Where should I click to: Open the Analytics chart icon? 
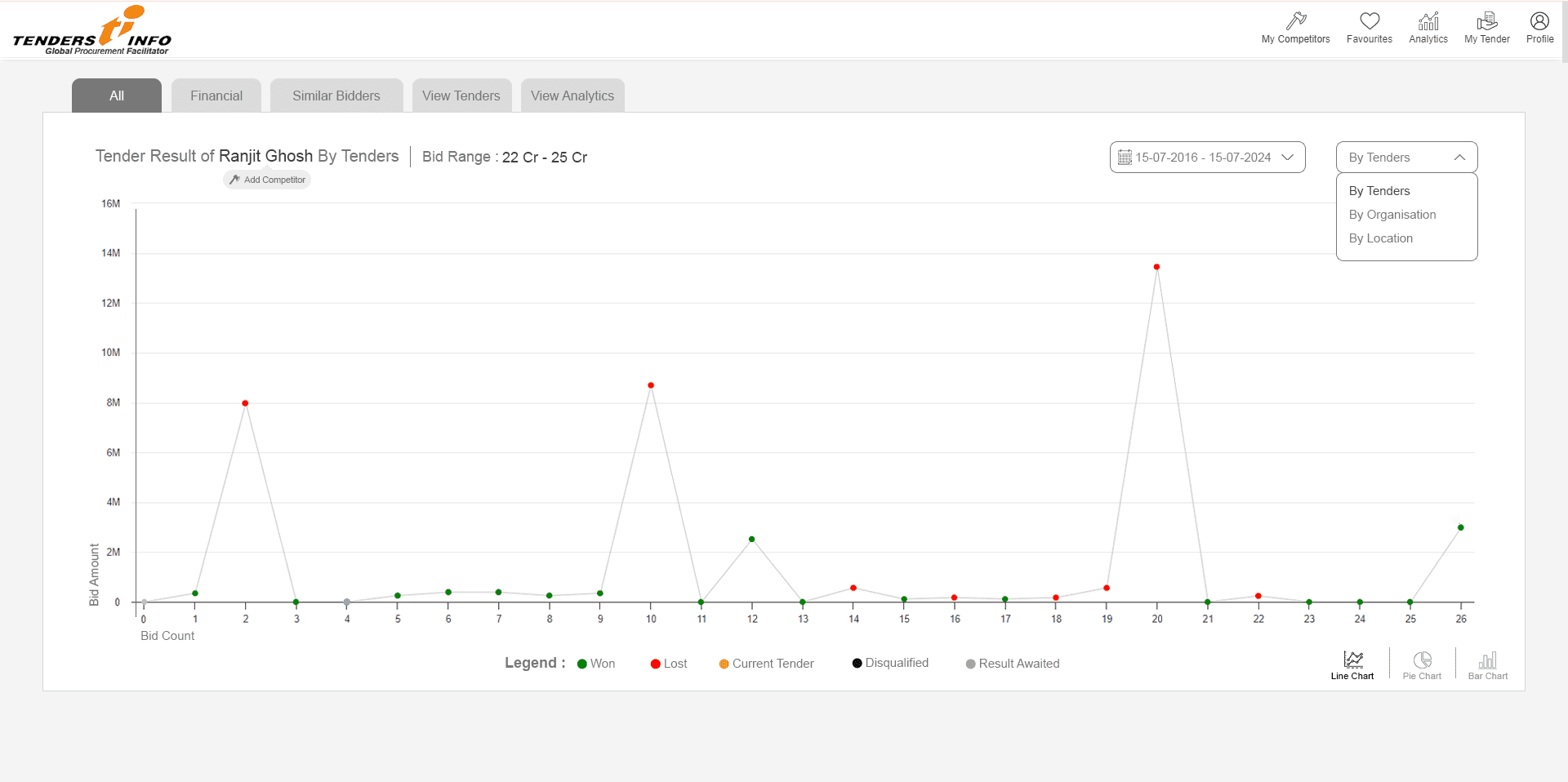tap(1428, 22)
